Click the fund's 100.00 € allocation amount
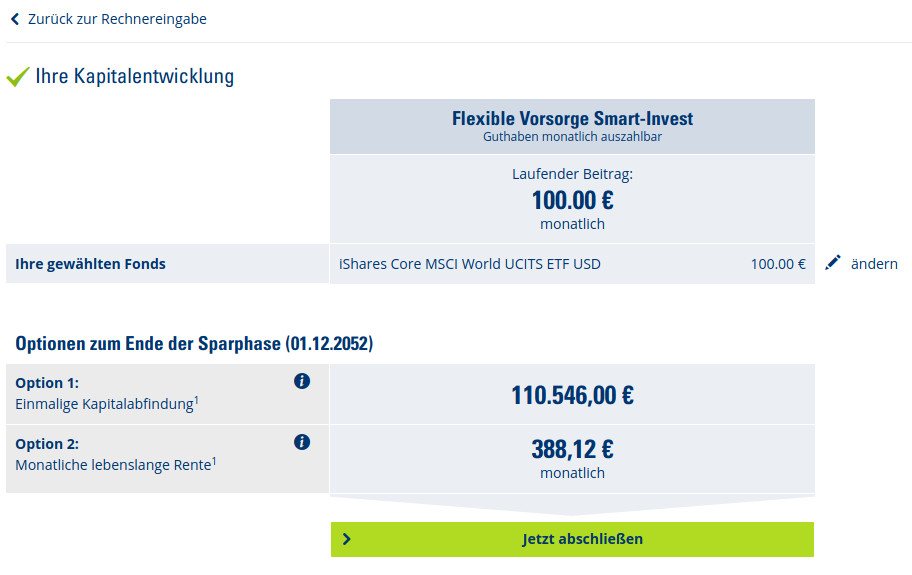Image resolution: width=912 pixels, height=575 pixels. pyautogui.click(x=778, y=264)
